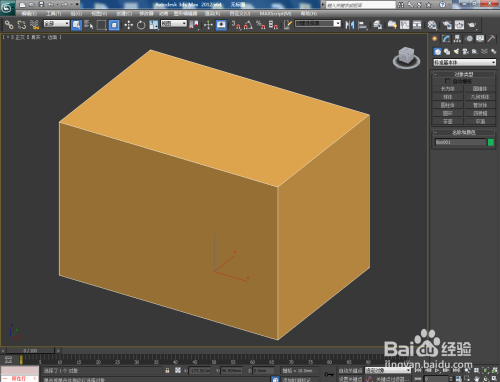Screen dimensions: 500x382
Task: Click the Edit Named Selection Sets icon
Action: [x=288, y=25]
